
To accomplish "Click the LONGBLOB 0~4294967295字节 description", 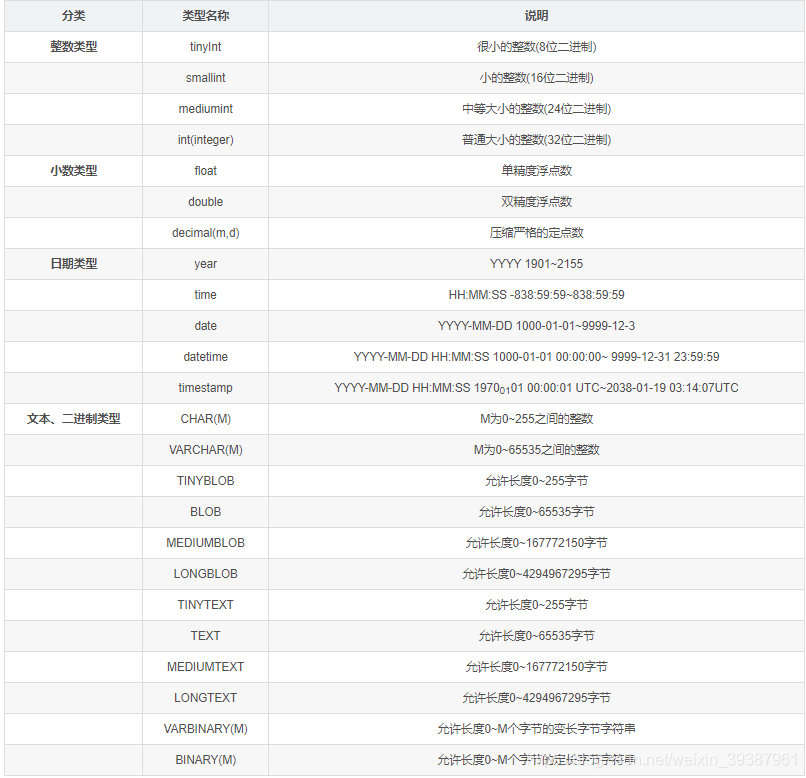I will pyautogui.click(x=536, y=574).
